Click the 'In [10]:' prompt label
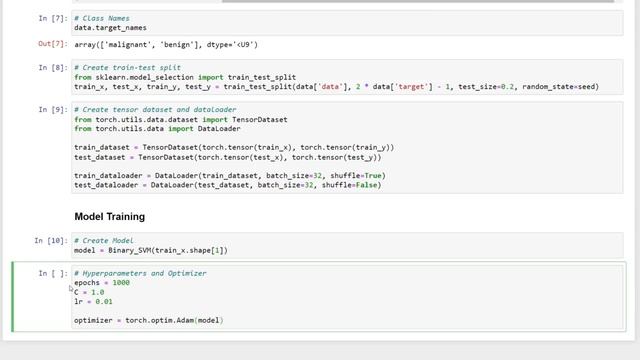 coord(51,241)
